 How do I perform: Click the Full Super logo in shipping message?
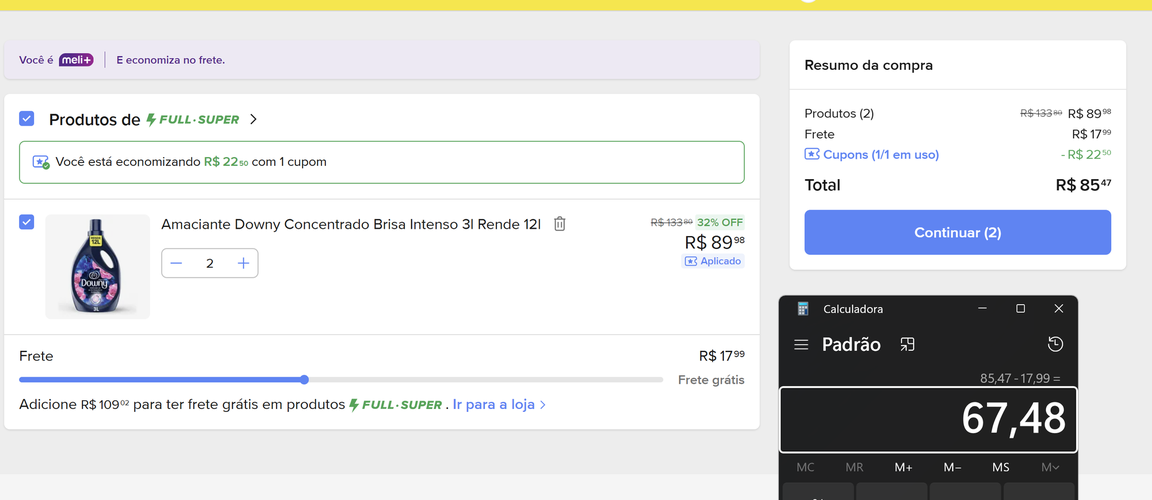coord(395,405)
